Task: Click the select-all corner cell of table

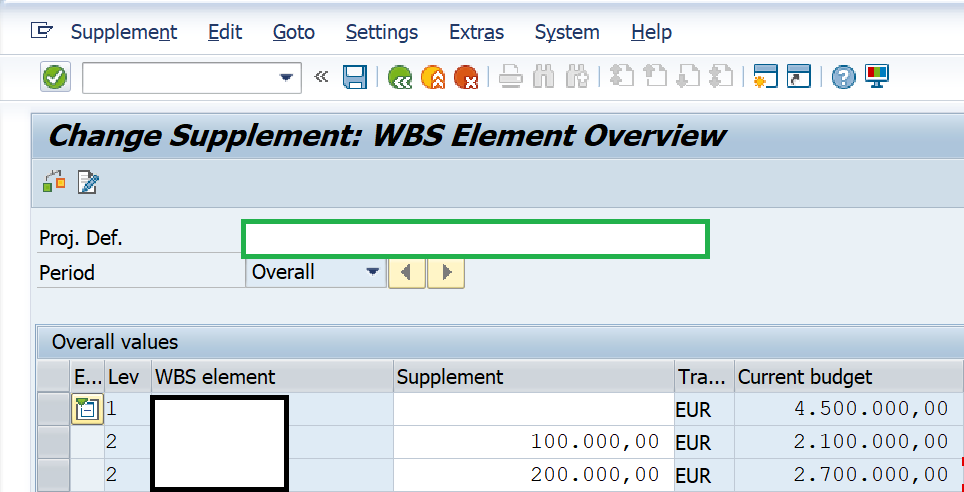Action: (53, 376)
